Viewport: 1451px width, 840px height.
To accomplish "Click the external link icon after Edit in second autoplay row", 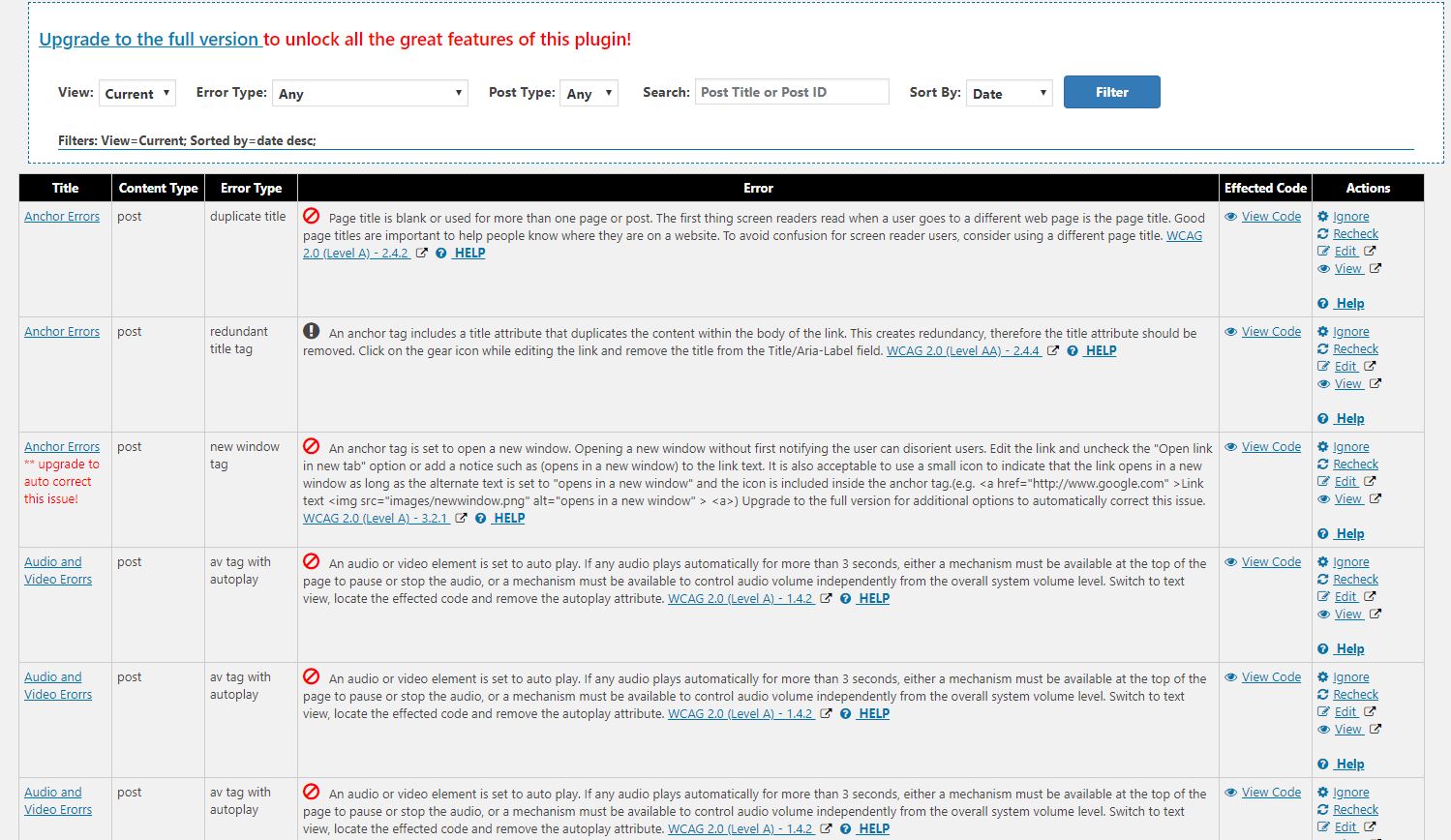I will pyautogui.click(x=1370, y=712).
